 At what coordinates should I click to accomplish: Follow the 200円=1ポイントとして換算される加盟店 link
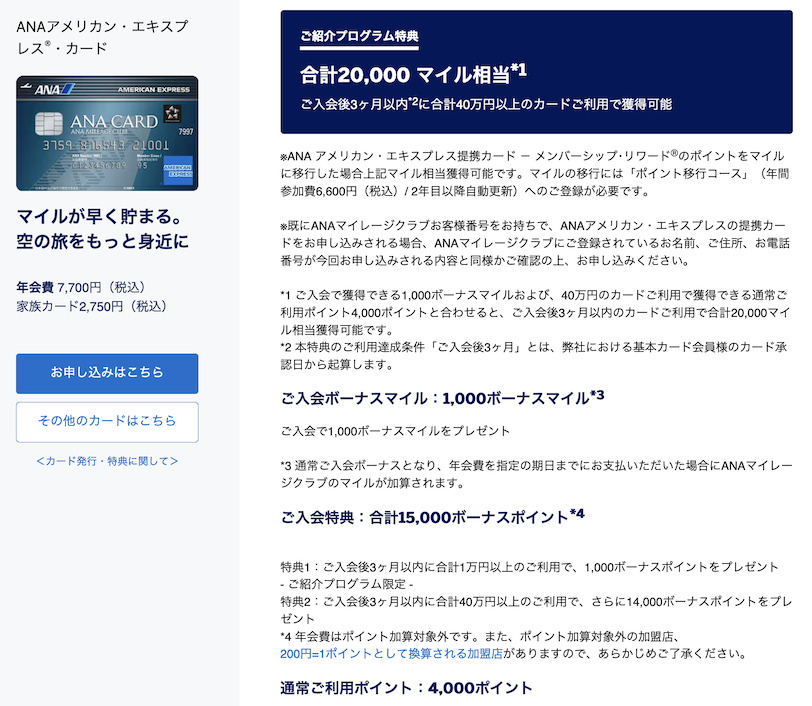[392, 654]
